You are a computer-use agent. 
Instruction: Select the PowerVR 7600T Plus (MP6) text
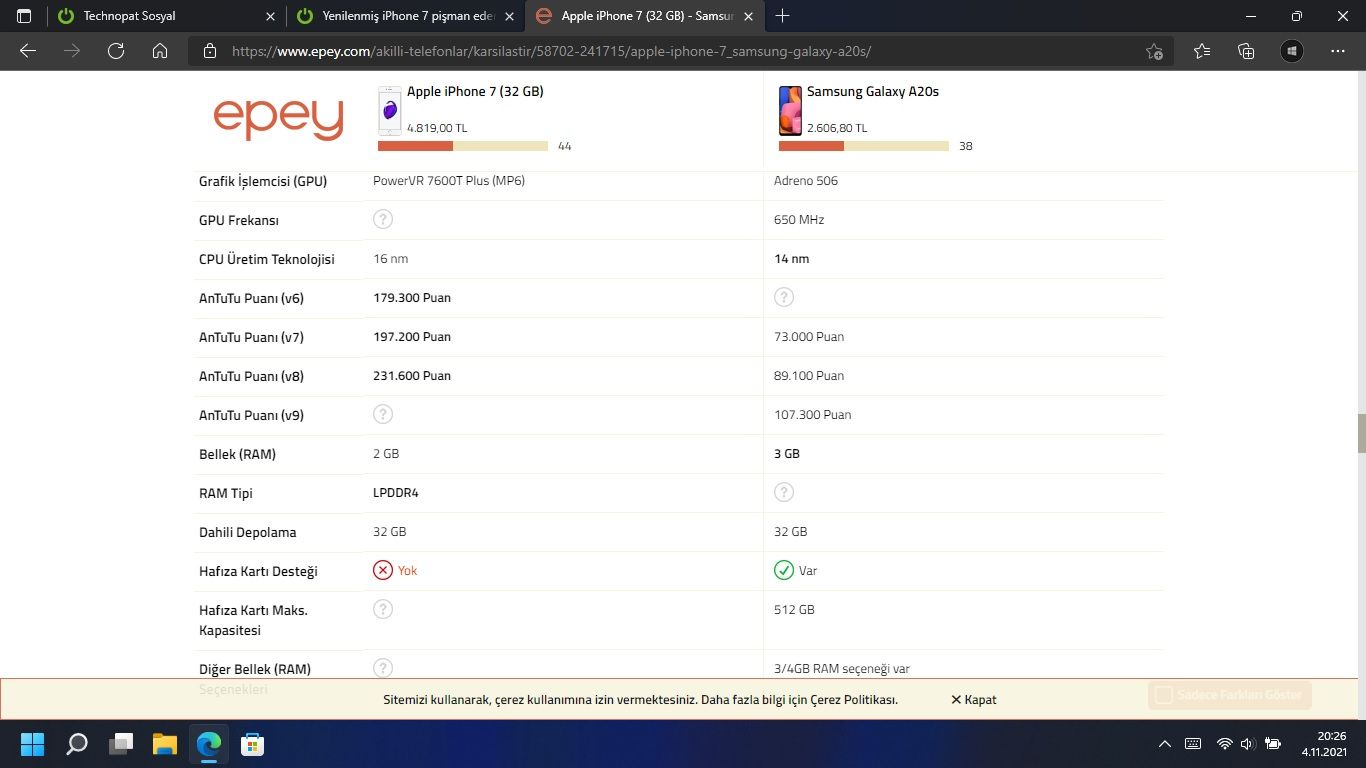coord(449,181)
